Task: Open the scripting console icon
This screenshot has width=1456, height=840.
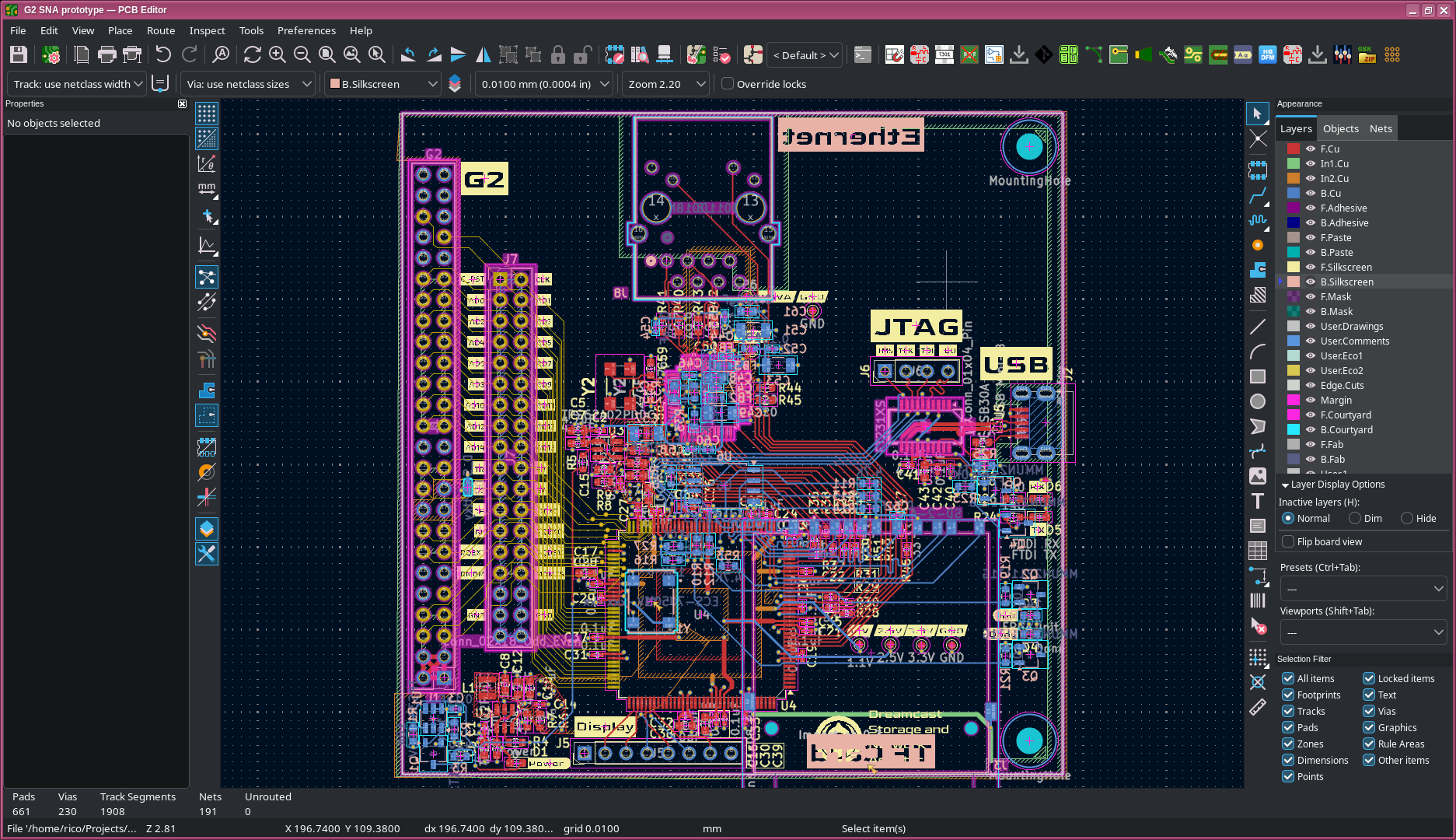Action: click(x=862, y=54)
